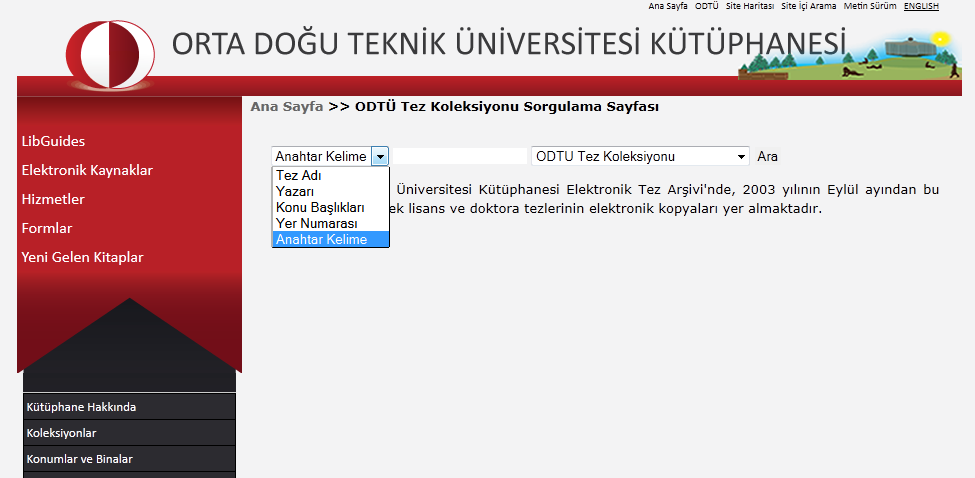This screenshot has width=975, height=478.
Task: Open Kütüphane Hakkında menu entry
Action: [x=129, y=407]
